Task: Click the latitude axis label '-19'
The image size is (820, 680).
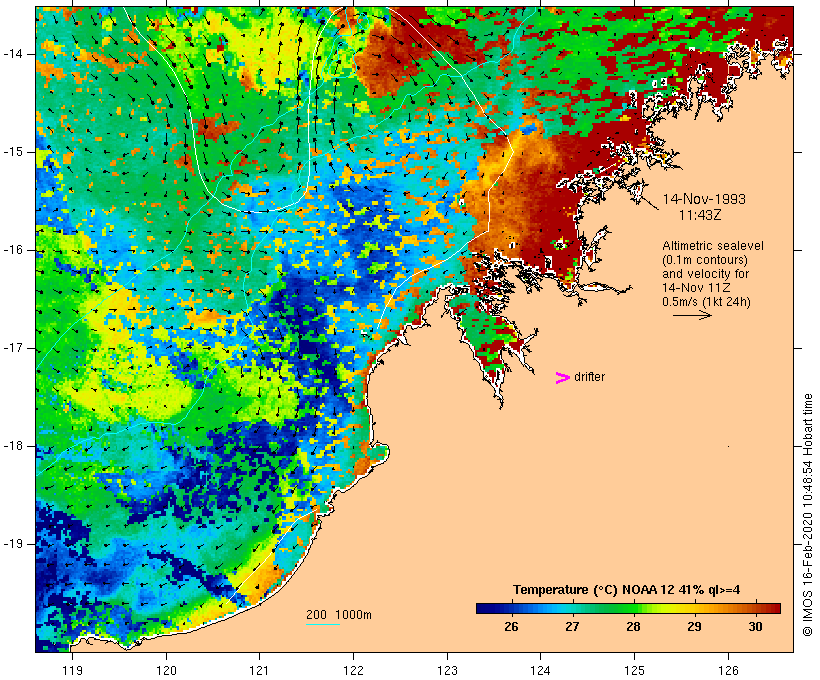Action: point(12,544)
